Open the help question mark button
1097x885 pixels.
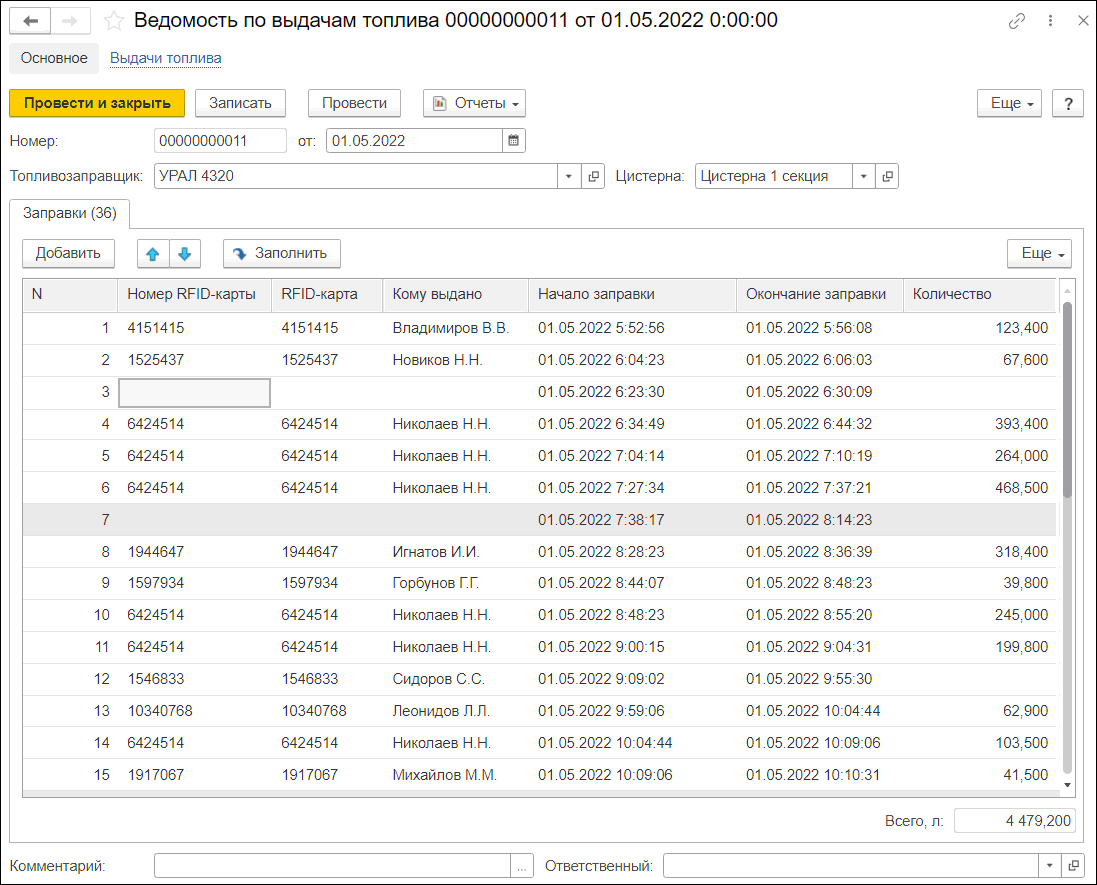(1068, 104)
